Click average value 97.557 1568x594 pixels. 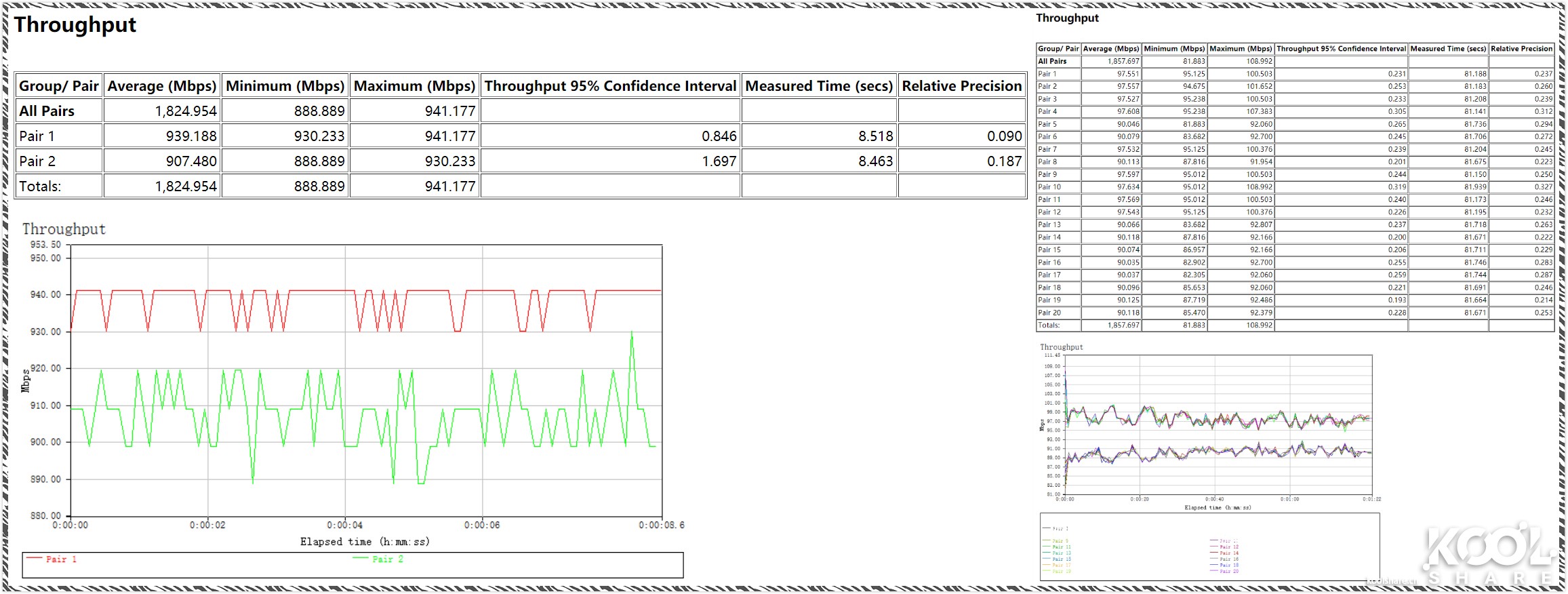(x=1128, y=87)
